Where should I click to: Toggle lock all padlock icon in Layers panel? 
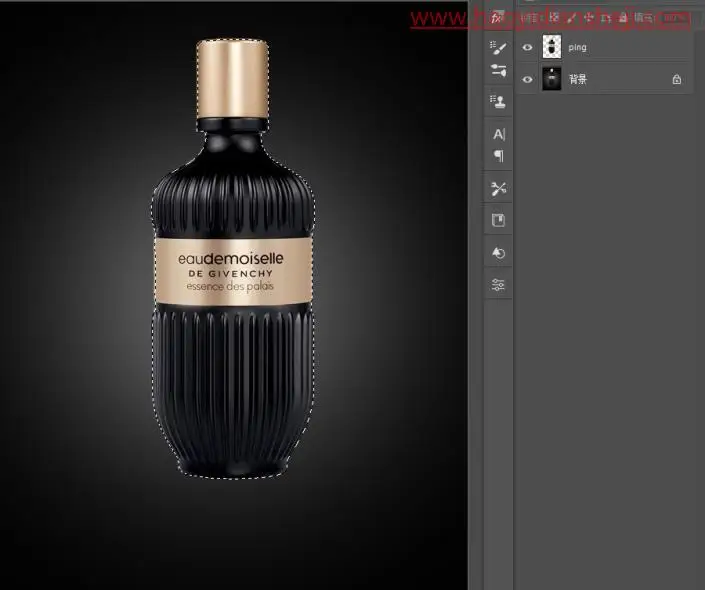tap(623, 18)
